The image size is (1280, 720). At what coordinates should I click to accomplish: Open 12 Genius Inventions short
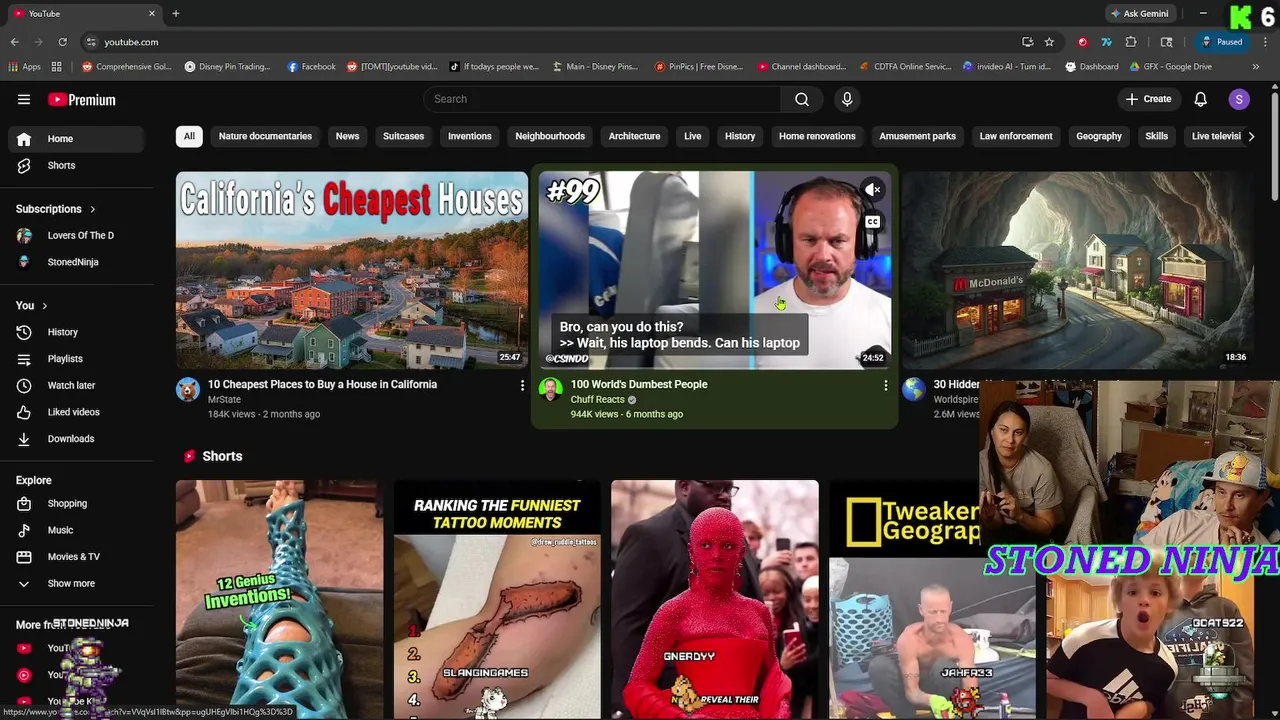tap(279, 599)
